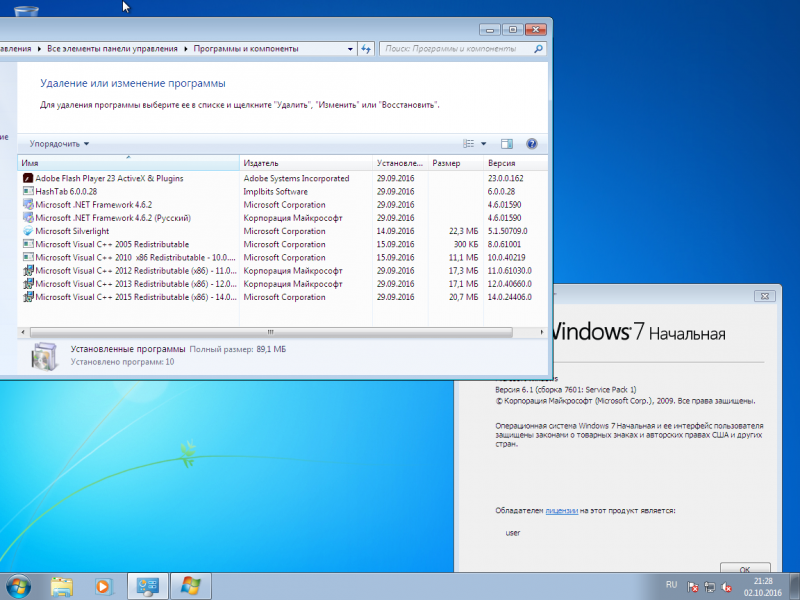Click the 14.09.2016 install date cell

395,231
